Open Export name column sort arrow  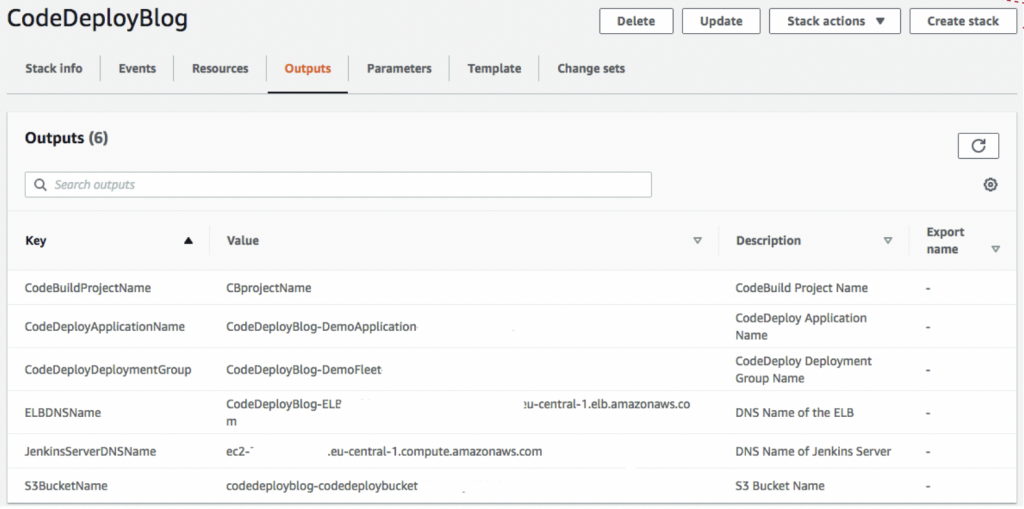pyautogui.click(x=995, y=249)
